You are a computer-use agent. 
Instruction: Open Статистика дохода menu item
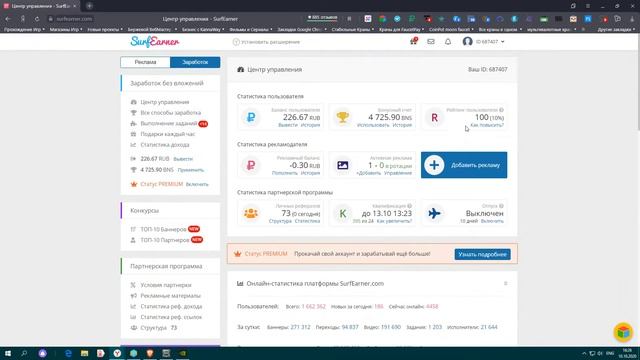click(165, 144)
